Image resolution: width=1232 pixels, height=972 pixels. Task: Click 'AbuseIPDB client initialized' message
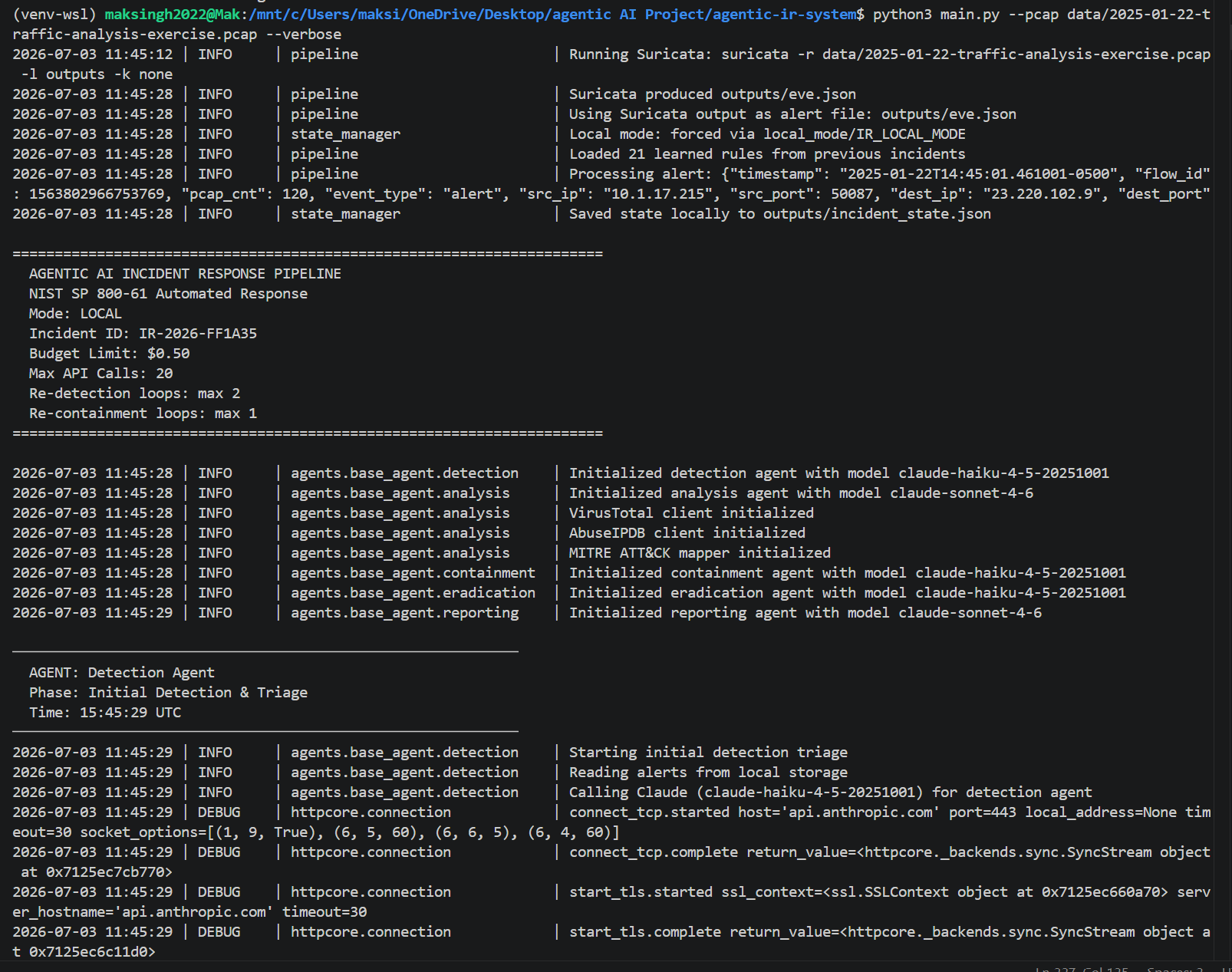click(x=687, y=533)
